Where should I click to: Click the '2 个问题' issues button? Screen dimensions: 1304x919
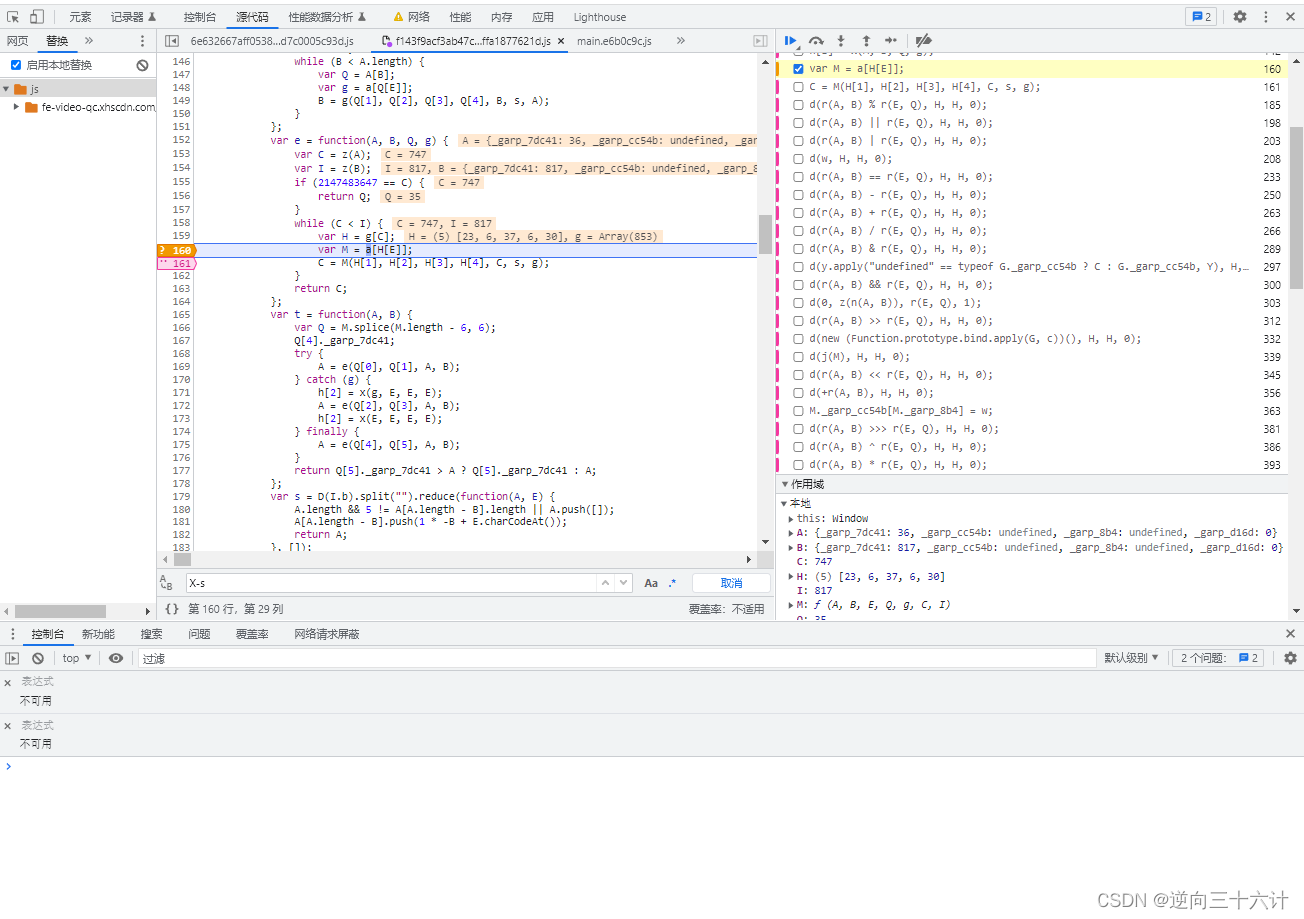(1220, 658)
